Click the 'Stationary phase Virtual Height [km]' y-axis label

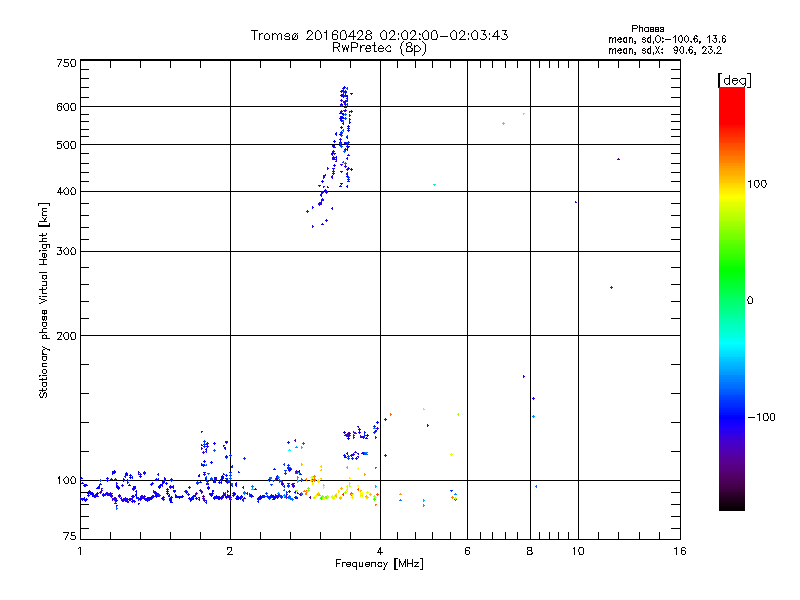click(44, 300)
